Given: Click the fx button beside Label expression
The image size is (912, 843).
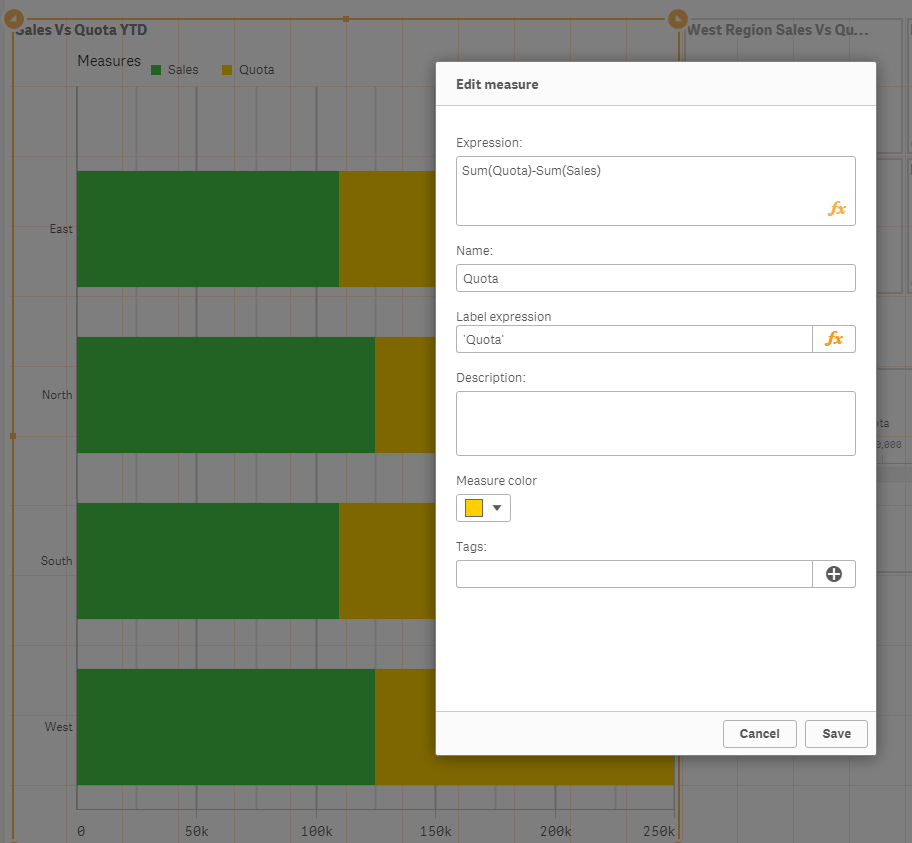Looking at the screenshot, I should tap(834, 339).
